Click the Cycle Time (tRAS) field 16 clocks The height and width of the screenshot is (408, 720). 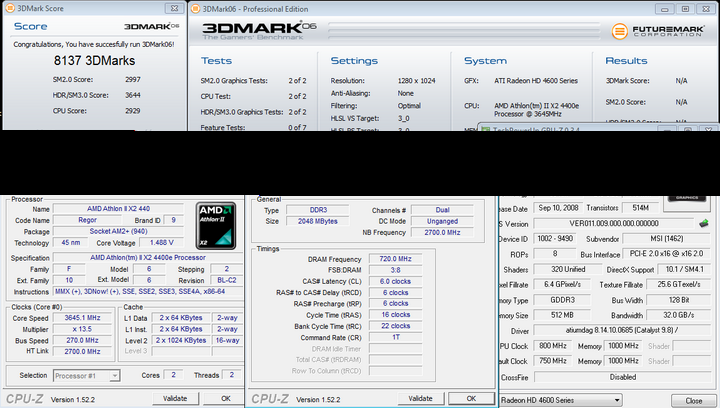coord(395,315)
